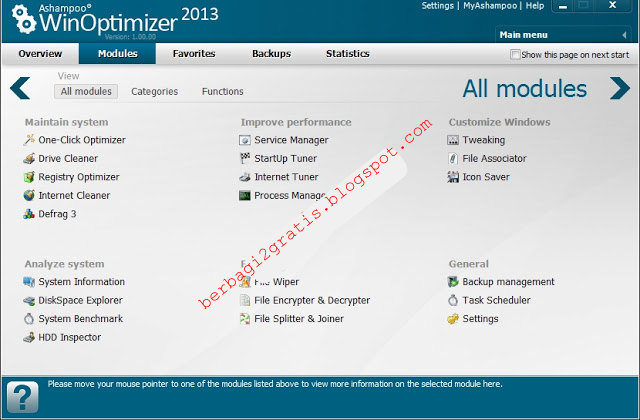Open Defrag 3 module
The height and width of the screenshot is (420, 640).
point(57,214)
